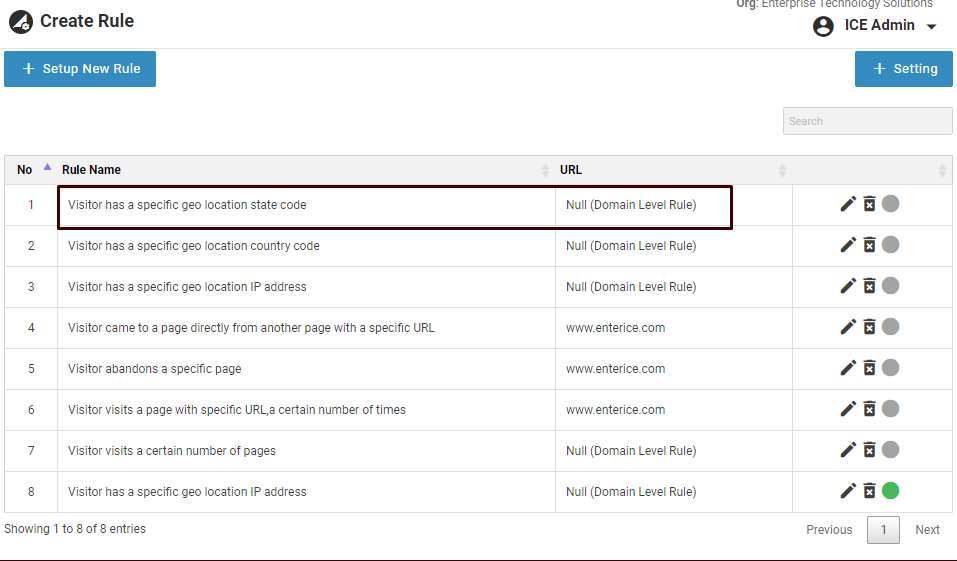Screen dimensions: 957x561
Task: Toggle the gray status indicator for rule 6
Action: [x=890, y=409]
